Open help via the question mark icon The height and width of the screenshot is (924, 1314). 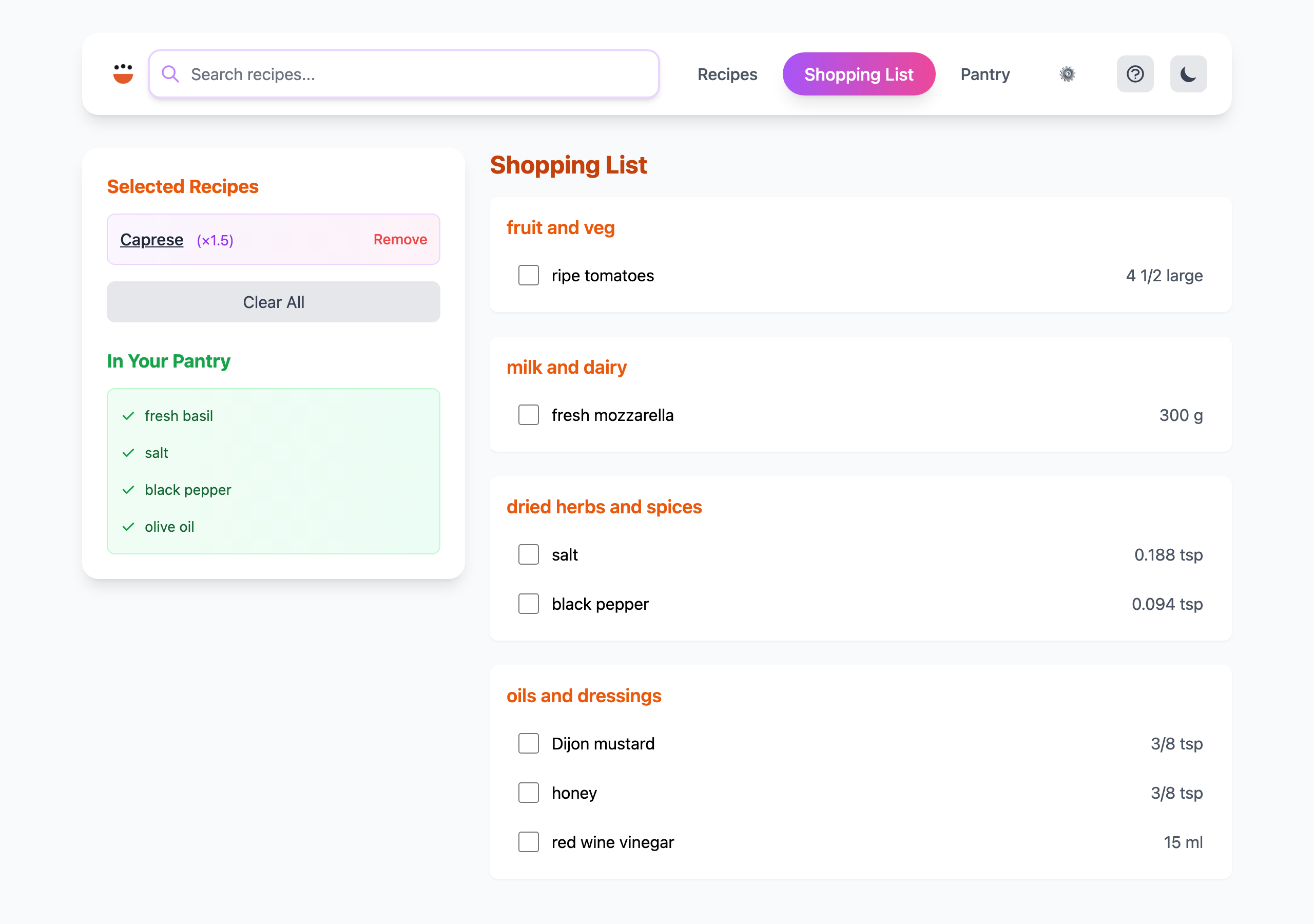pos(1135,73)
